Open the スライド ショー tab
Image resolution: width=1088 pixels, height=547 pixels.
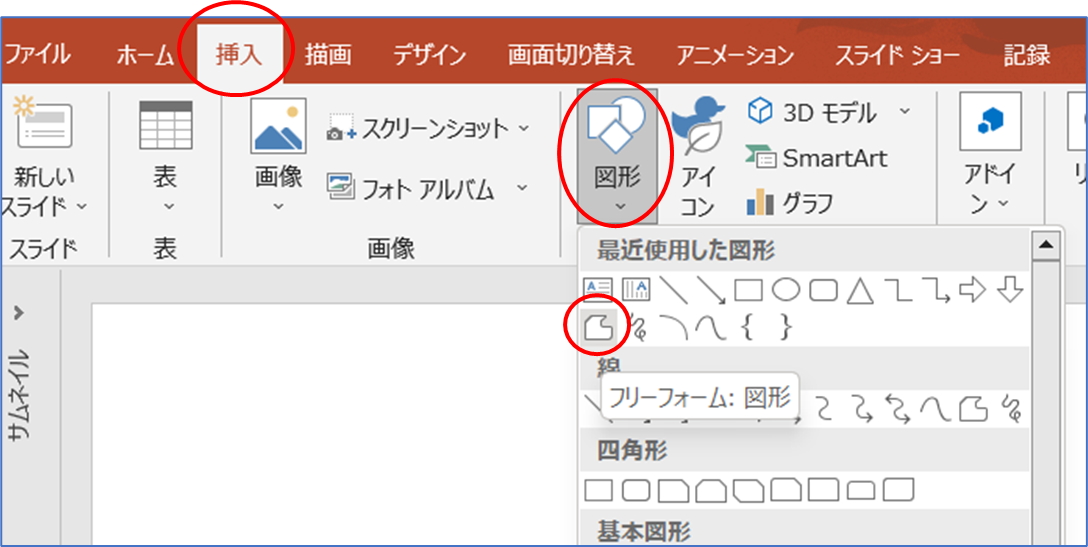pyautogui.click(x=898, y=54)
